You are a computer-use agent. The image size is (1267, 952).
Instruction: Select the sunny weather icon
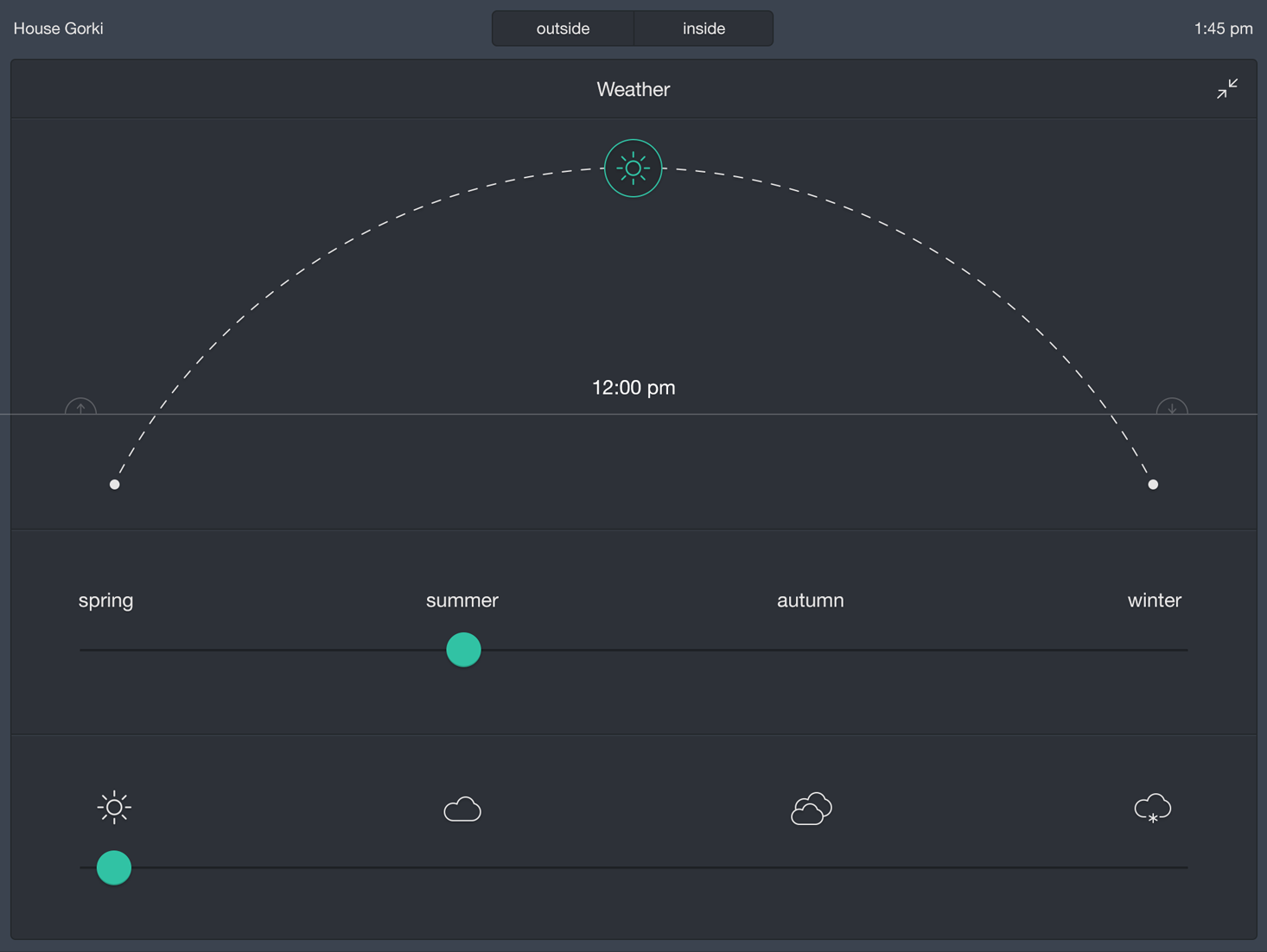114,808
